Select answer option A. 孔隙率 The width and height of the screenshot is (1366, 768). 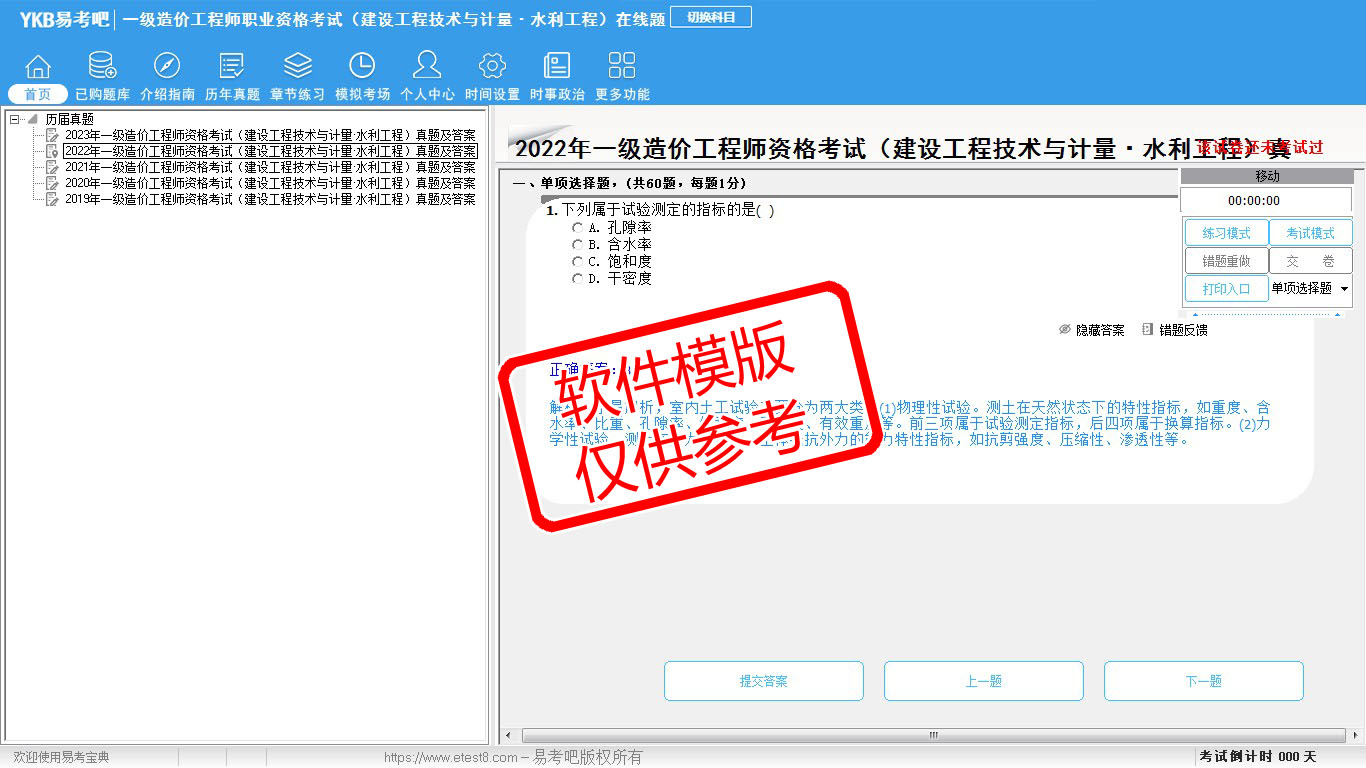point(578,228)
